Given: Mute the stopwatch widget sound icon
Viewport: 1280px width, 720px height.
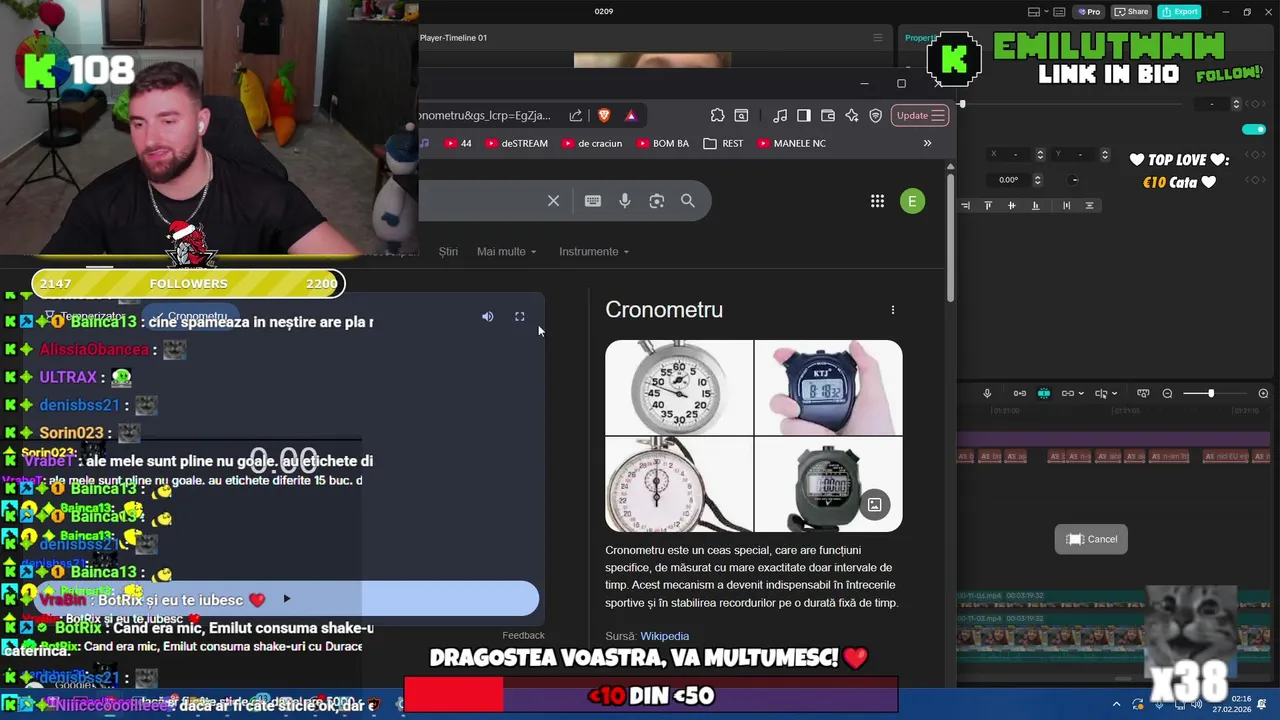Looking at the screenshot, I should [x=488, y=316].
